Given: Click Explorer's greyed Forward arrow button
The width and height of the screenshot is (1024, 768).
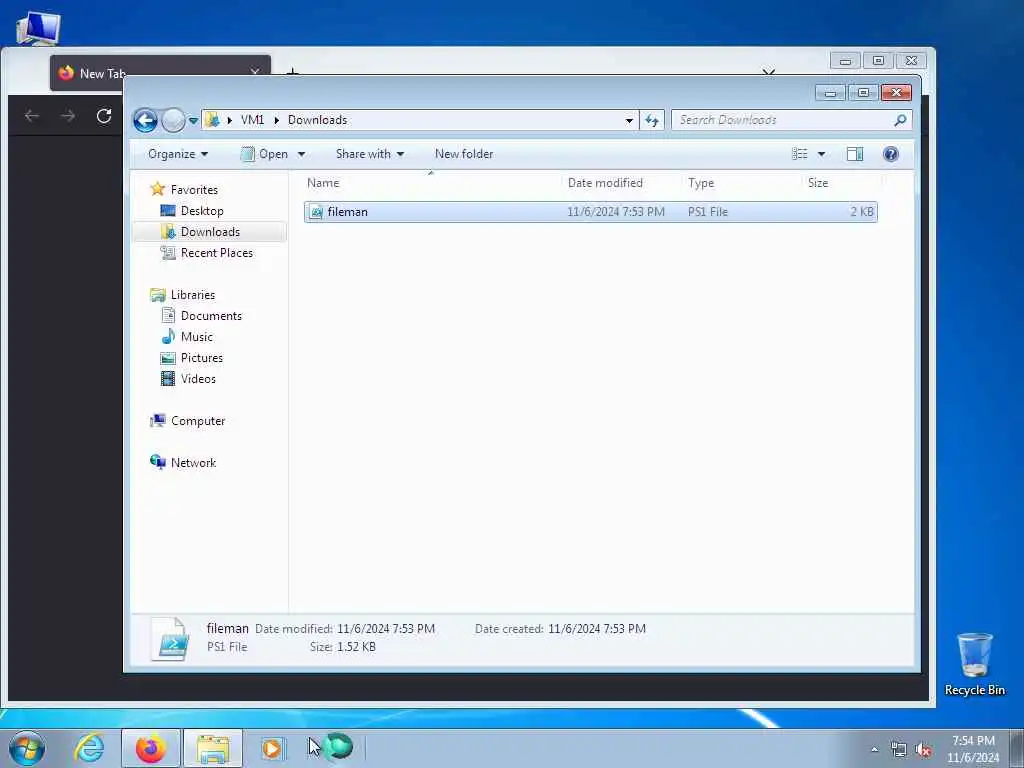Looking at the screenshot, I should coord(173,120).
